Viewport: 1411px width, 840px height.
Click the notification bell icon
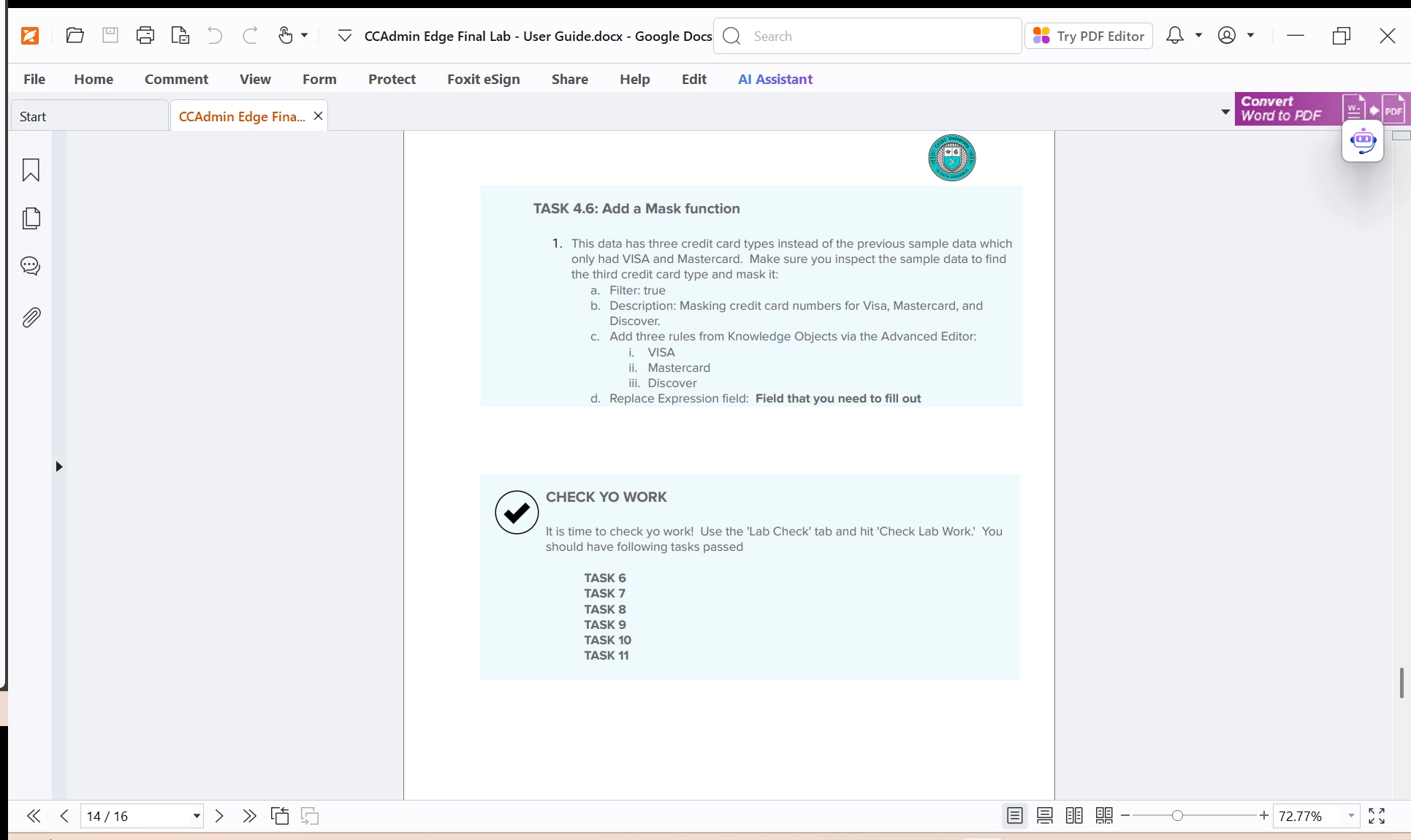pyautogui.click(x=1174, y=35)
